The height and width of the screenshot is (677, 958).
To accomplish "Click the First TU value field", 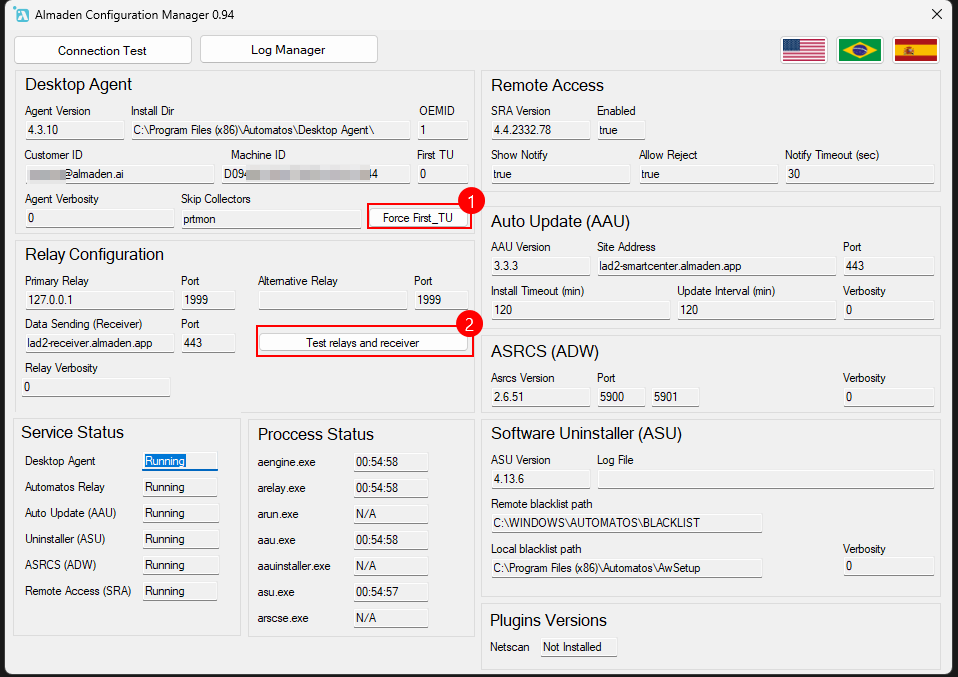I will (443, 174).
